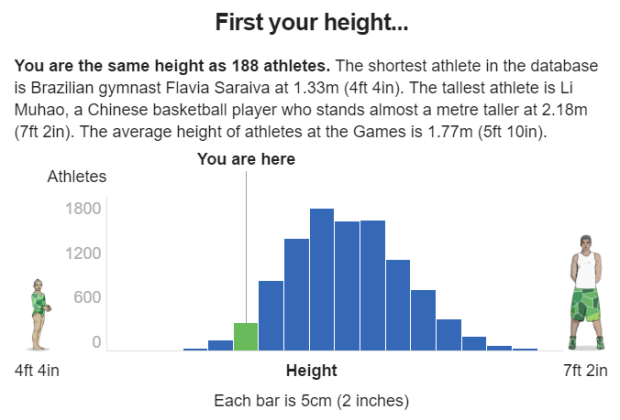Click the 0 y-axis tick label
Image resolution: width=620 pixels, height=420 pixels.
pos(96,342)
